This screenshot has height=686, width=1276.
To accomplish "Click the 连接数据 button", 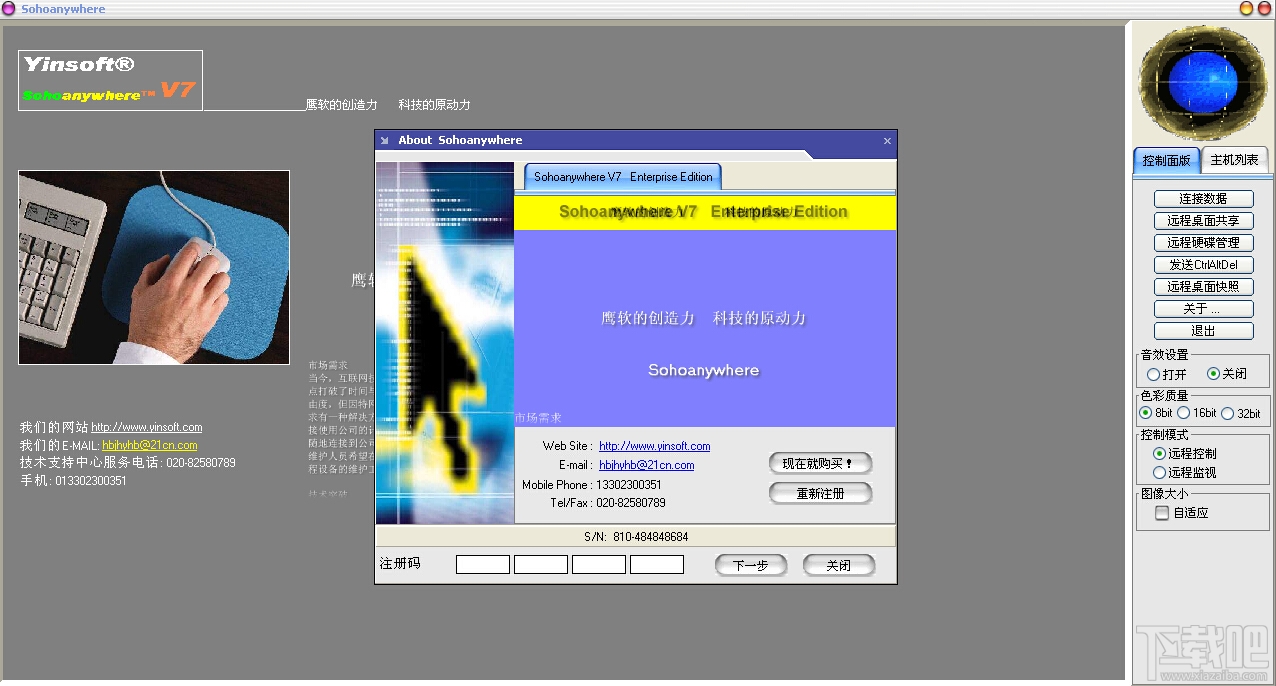I will tap(1203, 199).
